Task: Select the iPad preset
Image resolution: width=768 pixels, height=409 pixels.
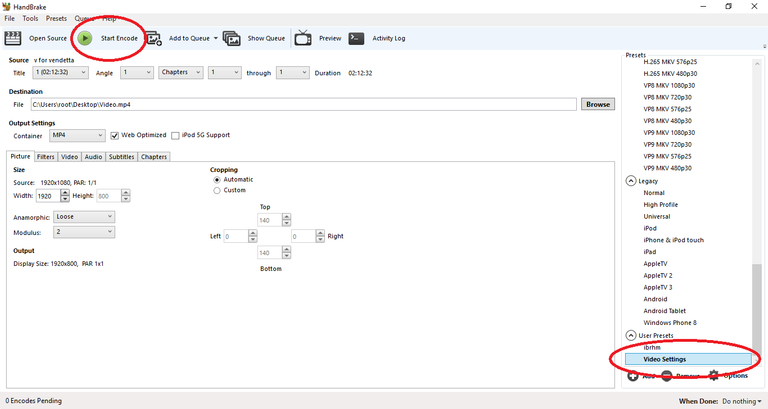Action: 649,252
